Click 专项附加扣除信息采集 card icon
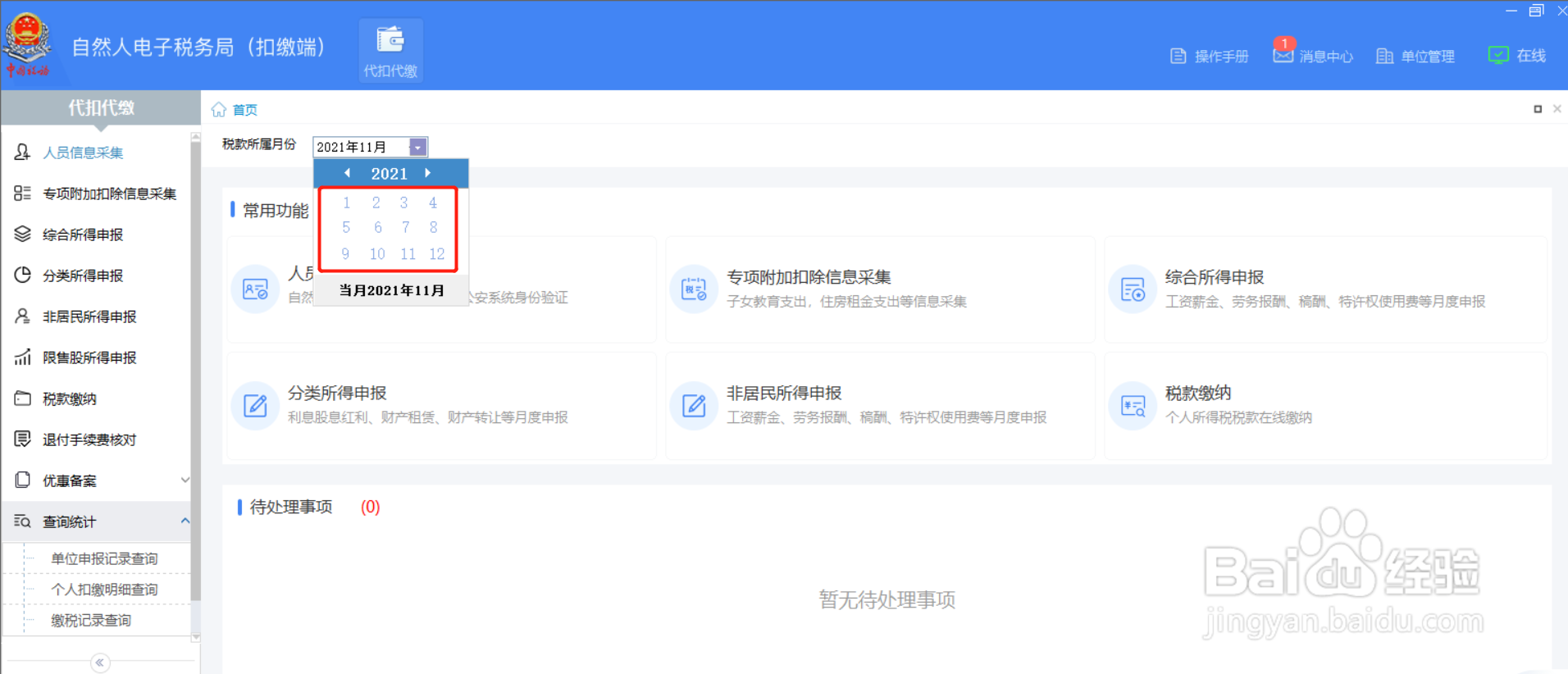Screen dimensions: 1568x674 [694, 289]
